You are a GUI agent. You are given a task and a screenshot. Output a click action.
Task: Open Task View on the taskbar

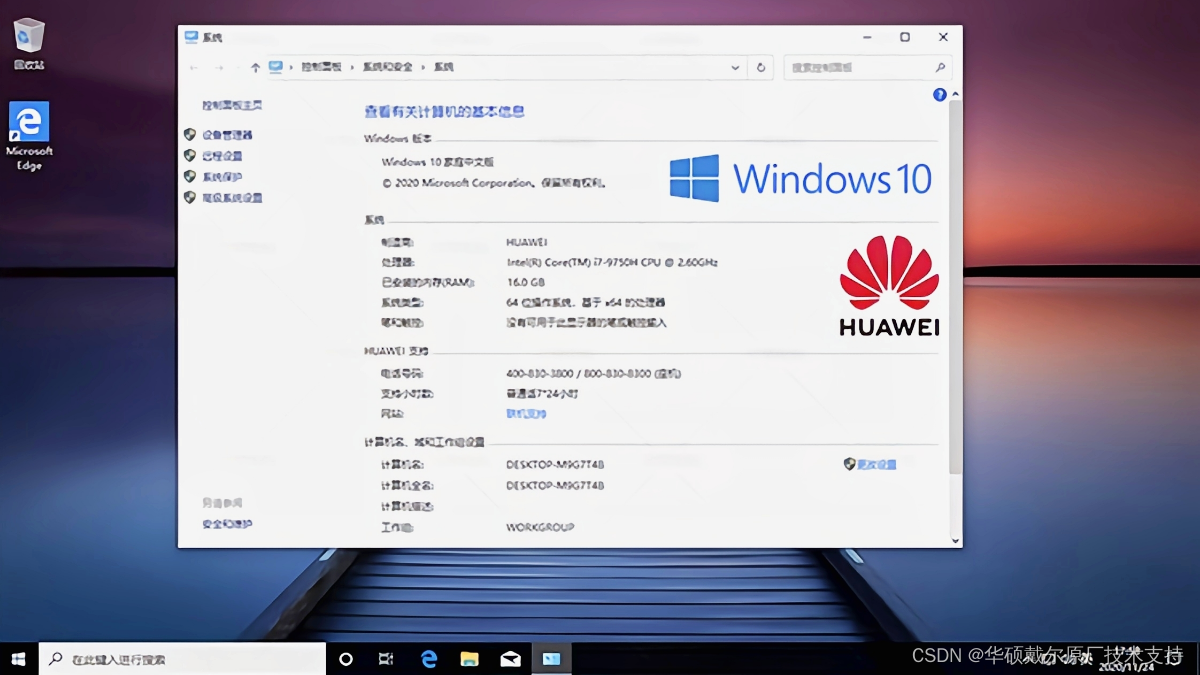tap(386, 659)
